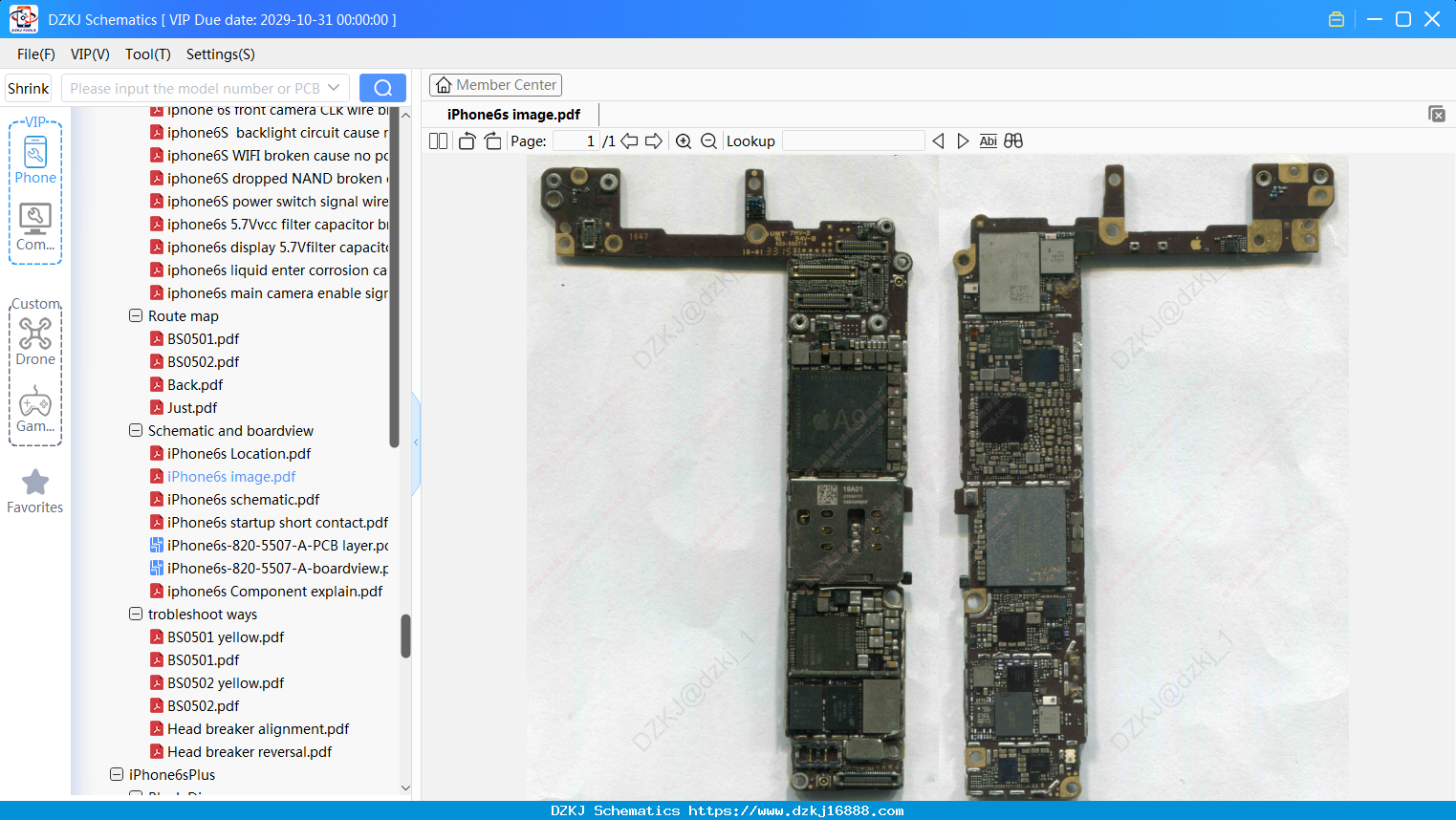This screenshot has height=820, width=1456.
Task: Open iPhone6s Location.pdf
Action: (230, 454)
